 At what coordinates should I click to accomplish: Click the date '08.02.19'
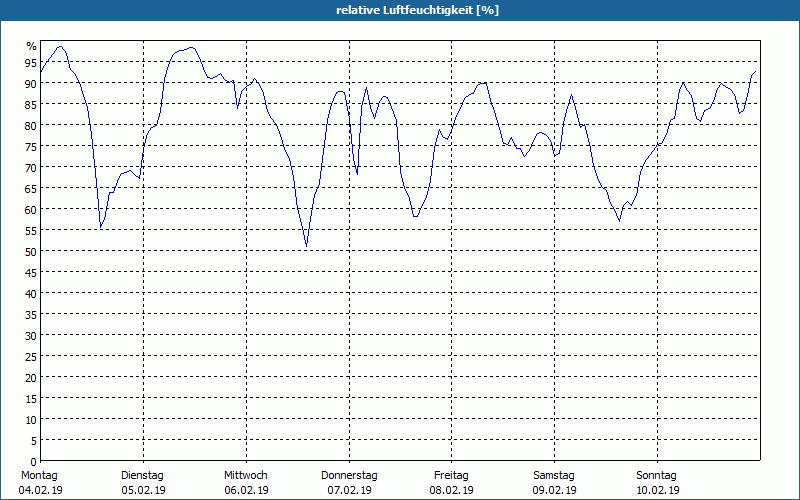point(452,490)
